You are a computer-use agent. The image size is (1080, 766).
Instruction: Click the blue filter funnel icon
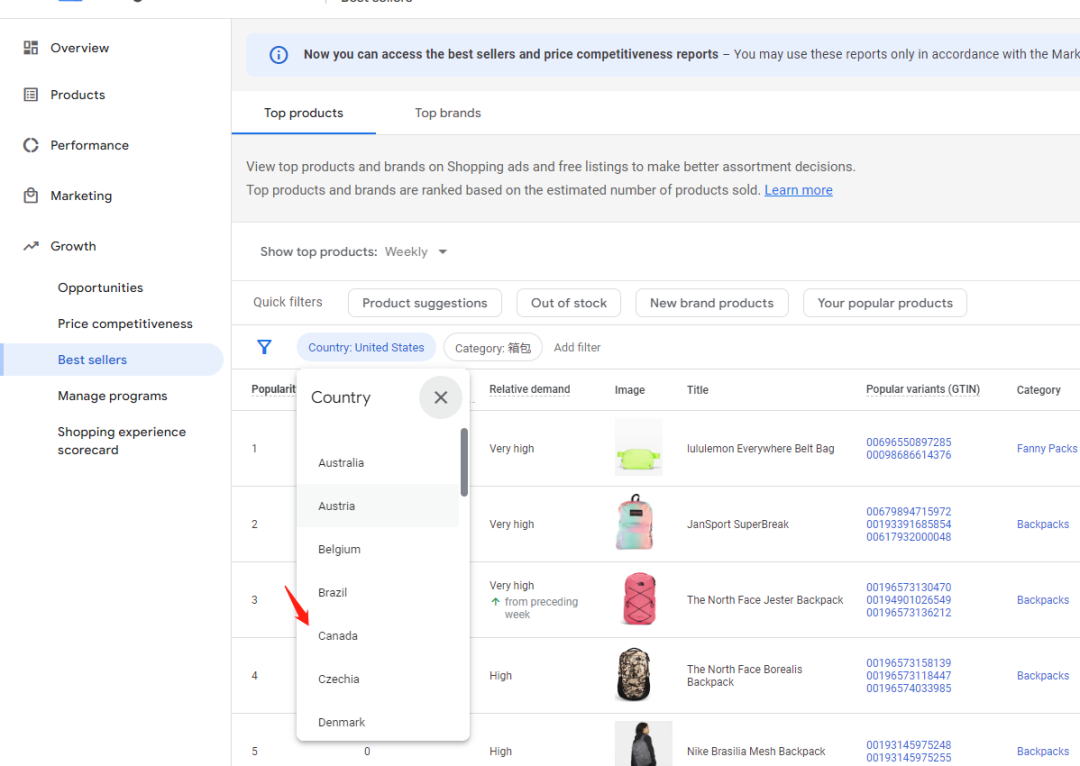[264, 347]
